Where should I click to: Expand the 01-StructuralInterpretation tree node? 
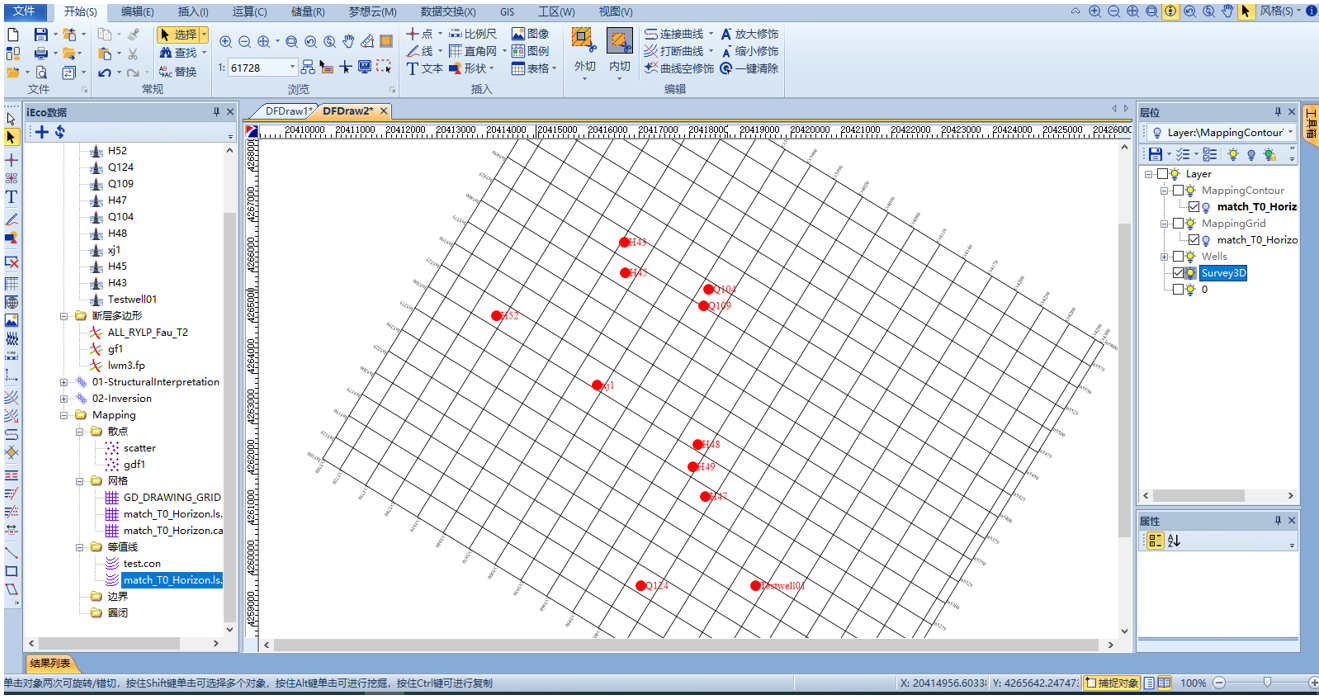click(65, 382)
